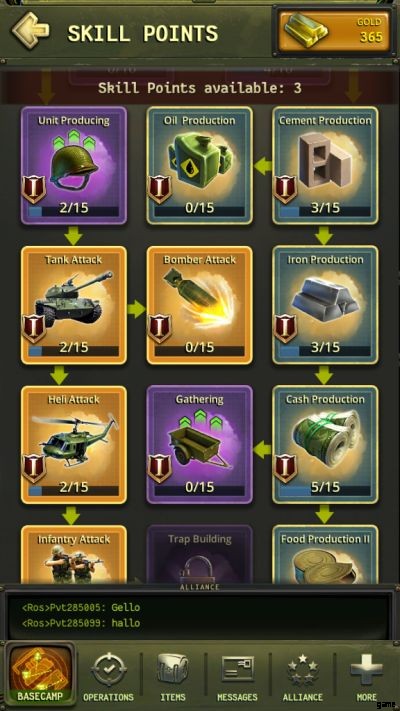Open the Iron Production skill
This screenshot has height=711, width=400.
point(325,305)
